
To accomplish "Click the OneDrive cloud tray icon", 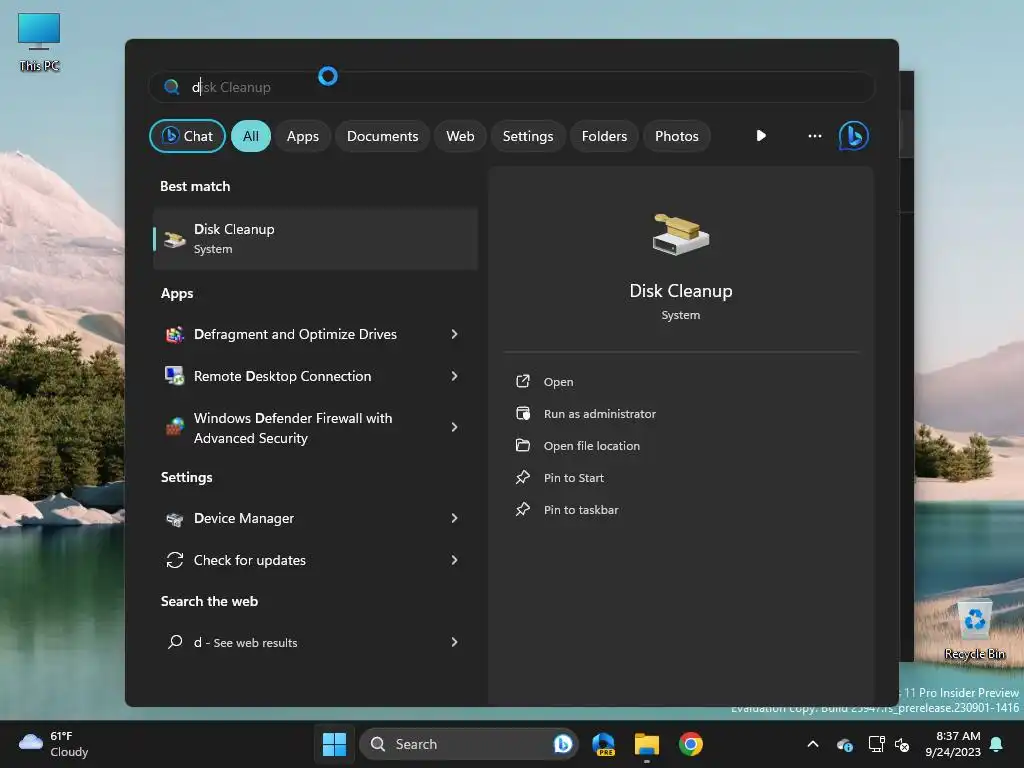I will point(844,744).
